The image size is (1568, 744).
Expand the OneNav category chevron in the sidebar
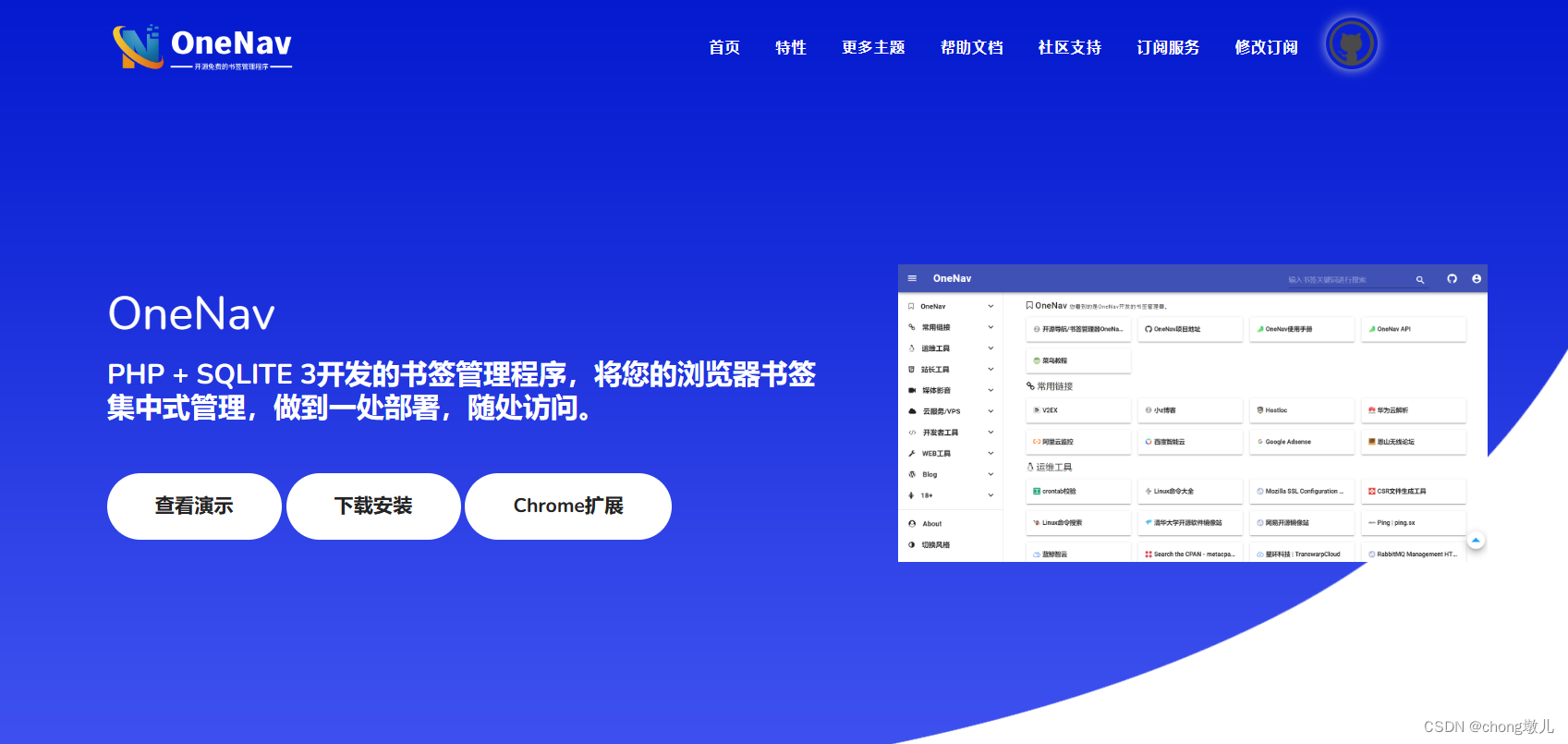point(991,306)
